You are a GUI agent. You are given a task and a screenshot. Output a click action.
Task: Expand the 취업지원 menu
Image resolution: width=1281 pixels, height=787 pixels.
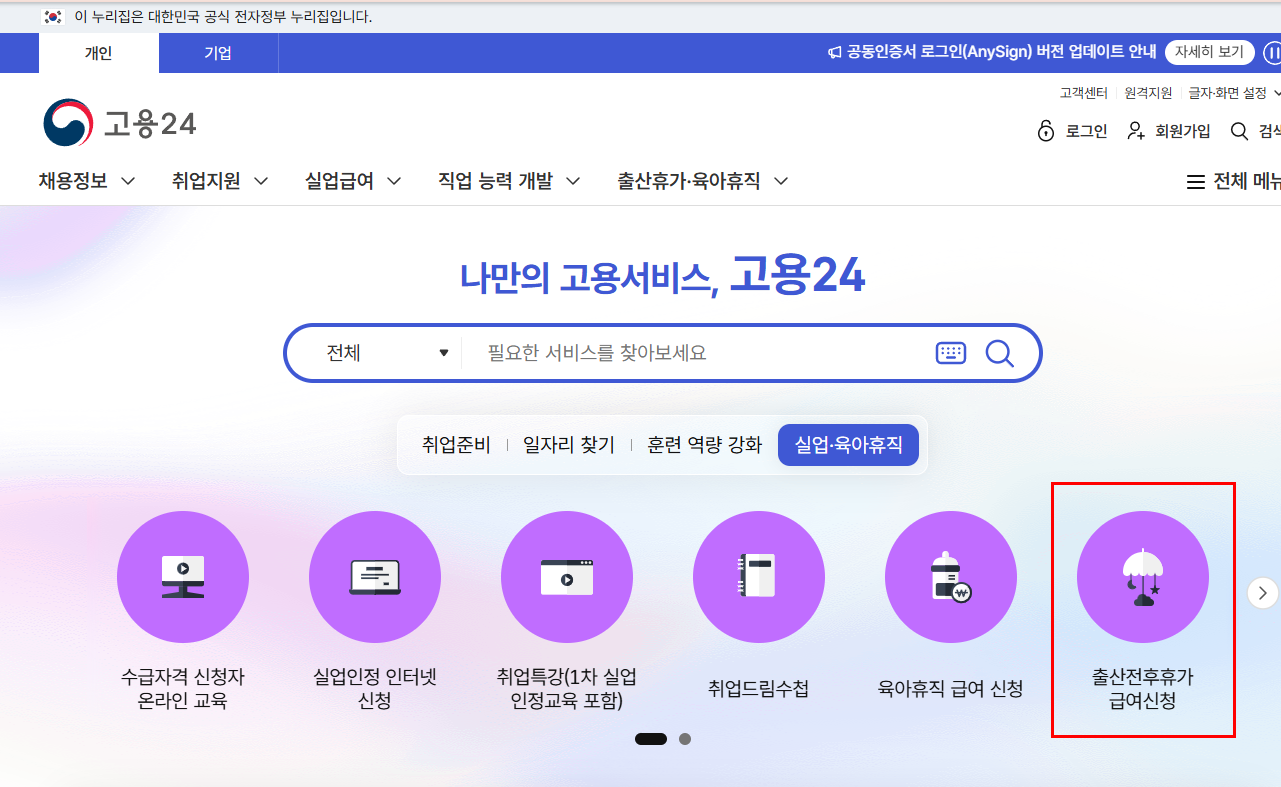click(220, 181)
